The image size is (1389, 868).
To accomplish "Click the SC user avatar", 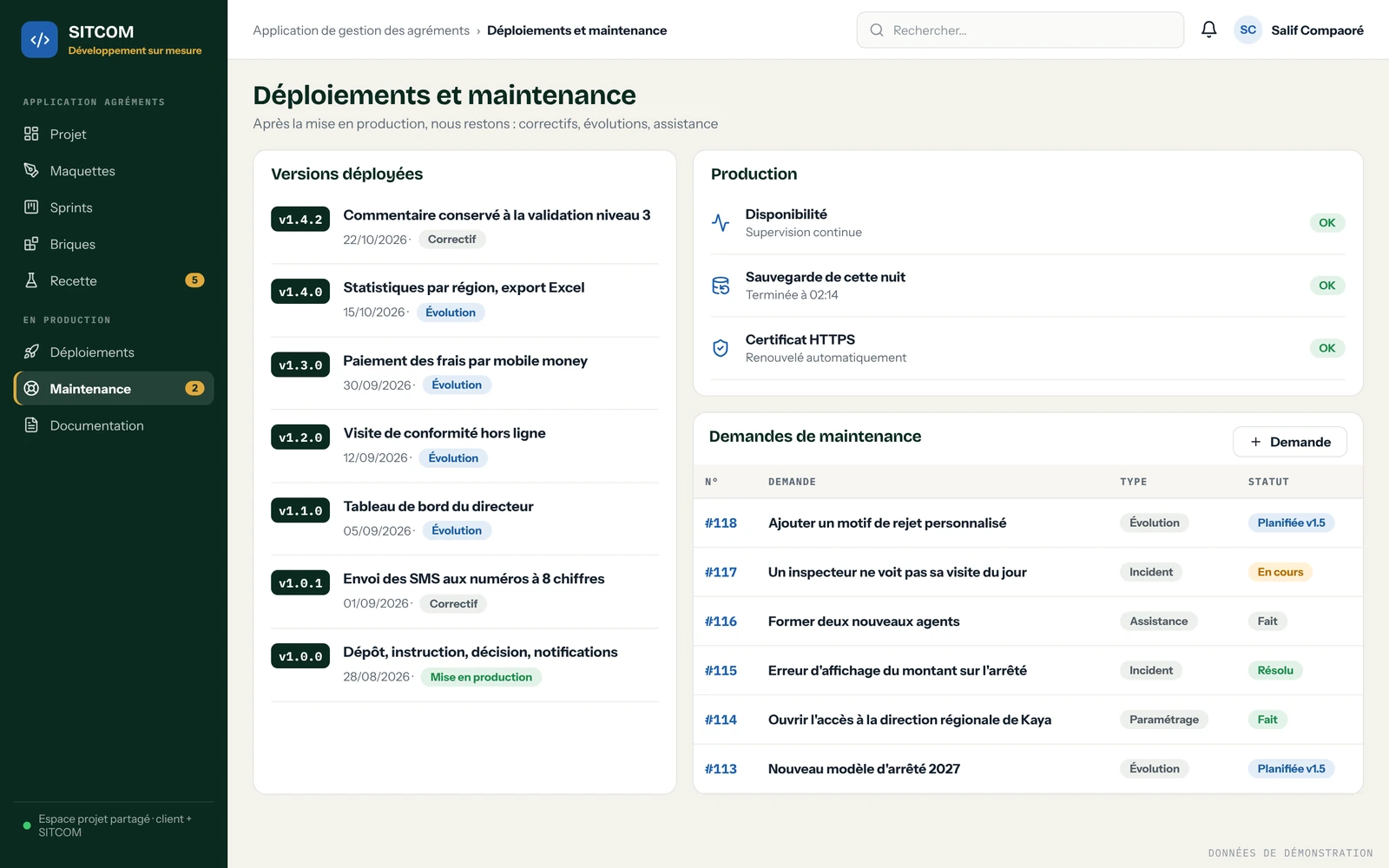I will tap(1247, 30).
